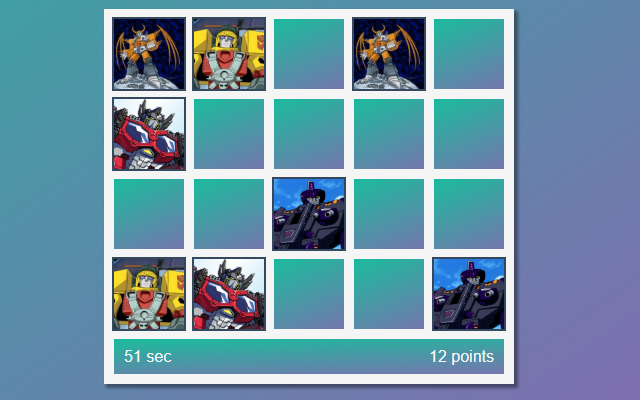The image size is (640, 400).
Task: Flip the face-down card above the bottom-right purple robot
Action: [x=469, y=214]
